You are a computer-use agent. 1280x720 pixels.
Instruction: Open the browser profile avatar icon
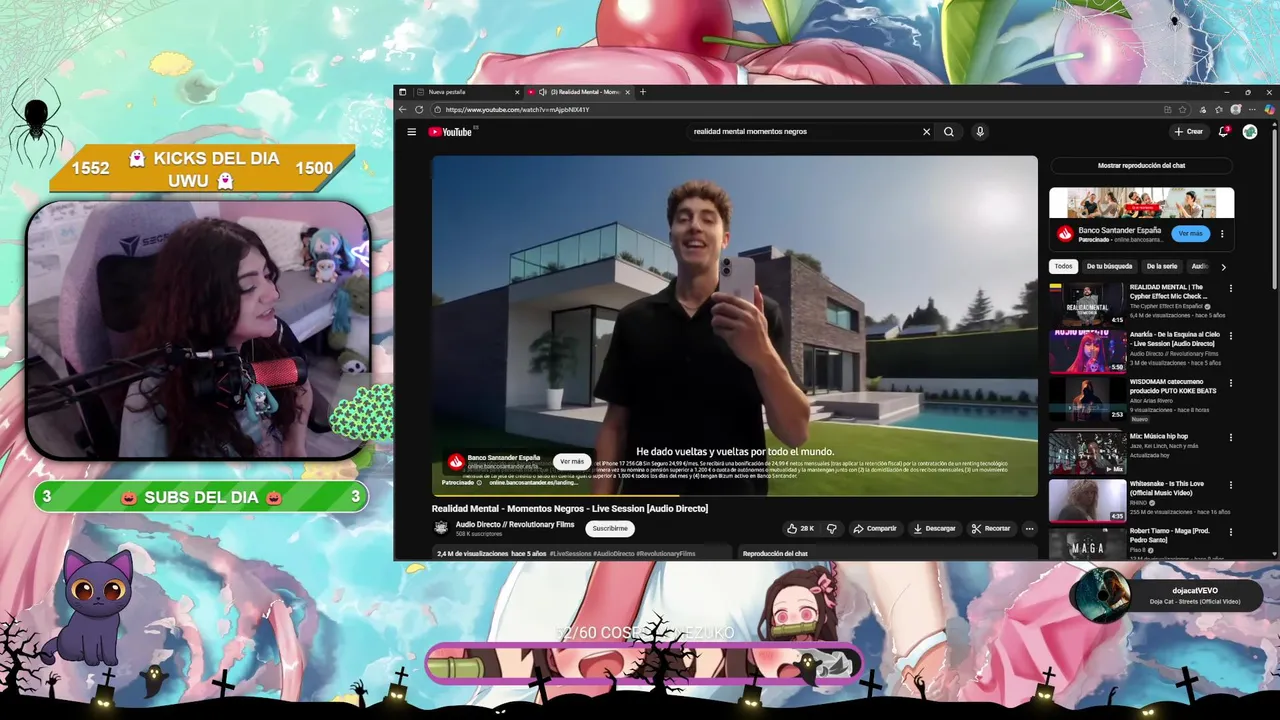point(1236,110)
